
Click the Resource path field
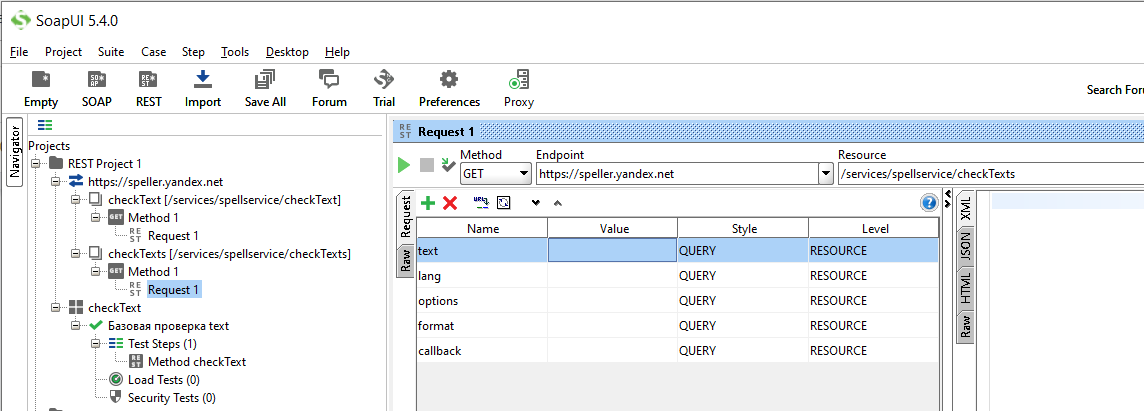(x=991, y=174)
